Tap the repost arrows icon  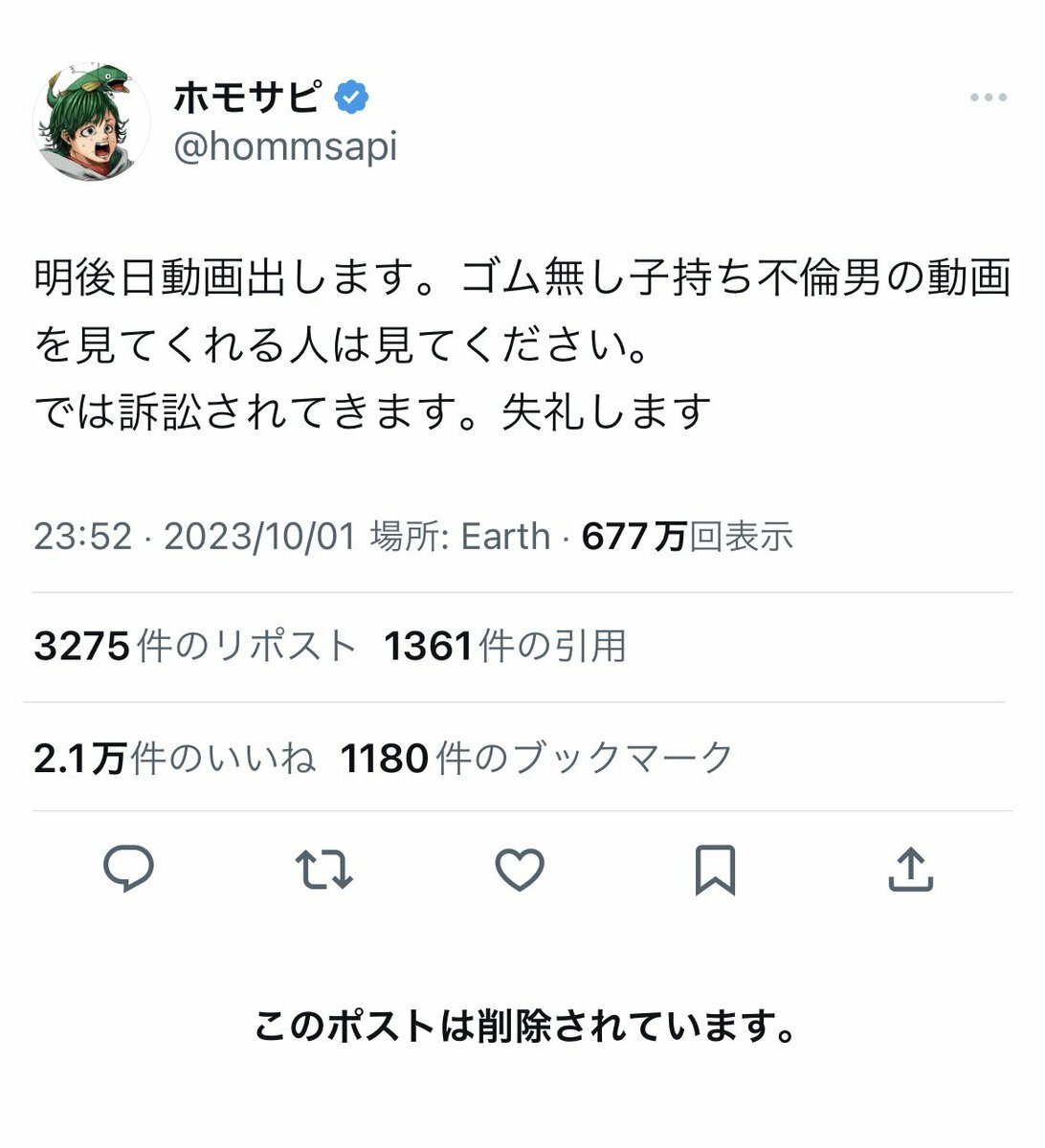[324, 871]
